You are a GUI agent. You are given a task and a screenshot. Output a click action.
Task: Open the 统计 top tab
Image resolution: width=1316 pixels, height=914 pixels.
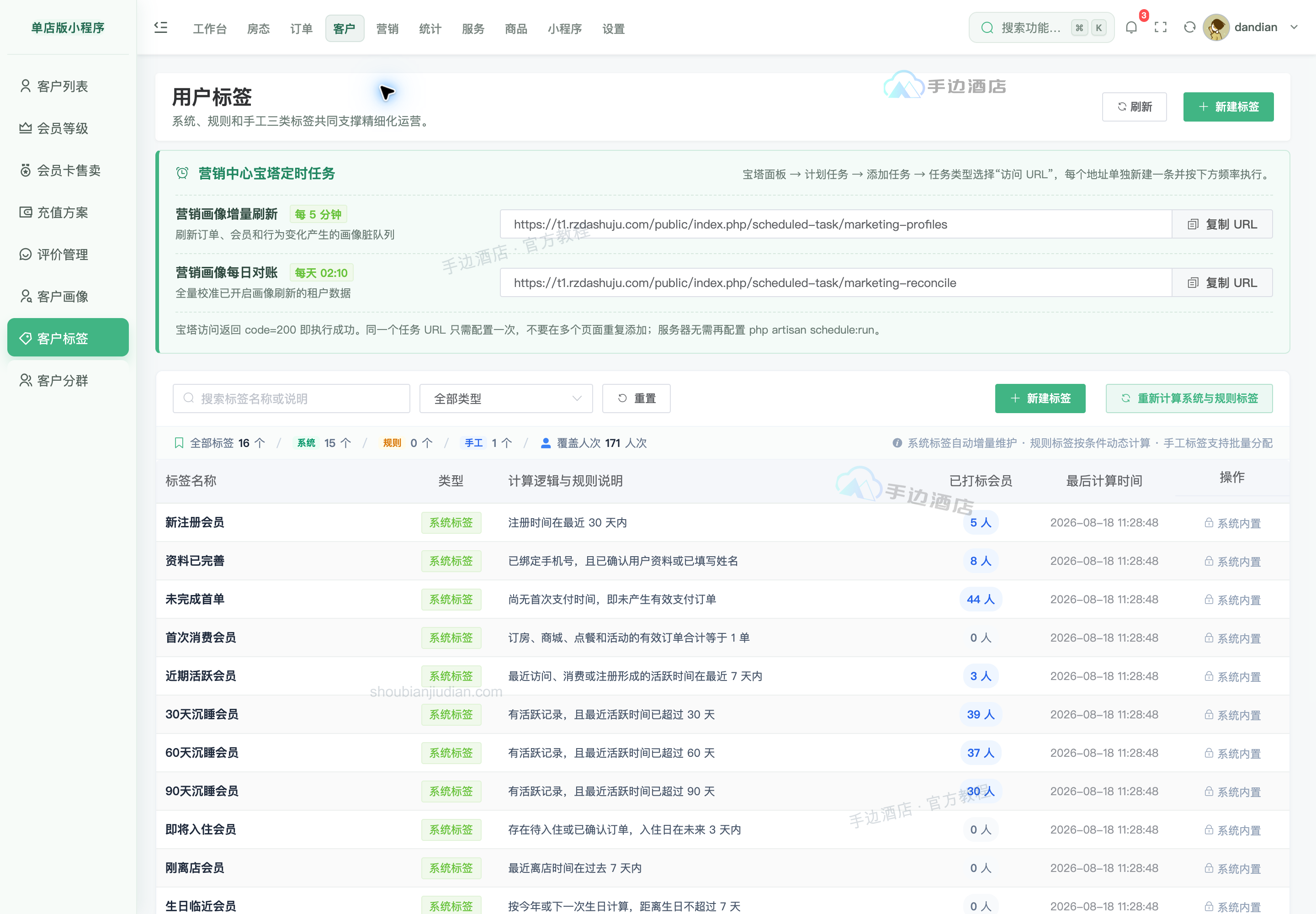(x=430, y=29)
